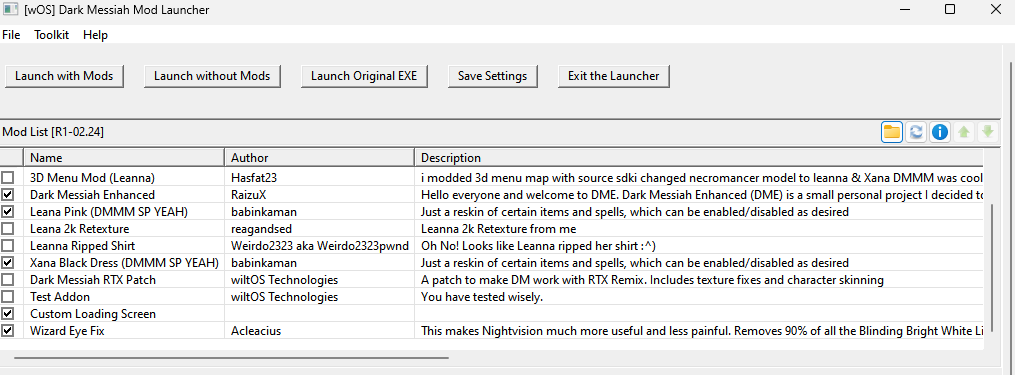The image size is (1015, 375).
Task: Move selected mod up with green arrow
Action: point(964,132)
